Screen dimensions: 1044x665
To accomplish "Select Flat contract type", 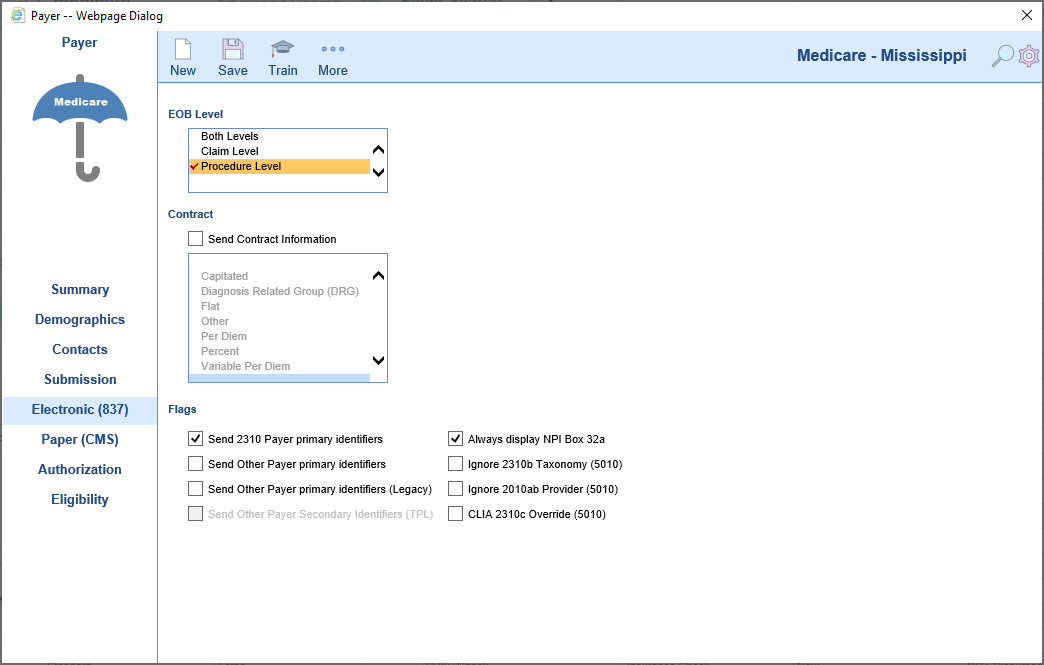I will coord(210,306).
